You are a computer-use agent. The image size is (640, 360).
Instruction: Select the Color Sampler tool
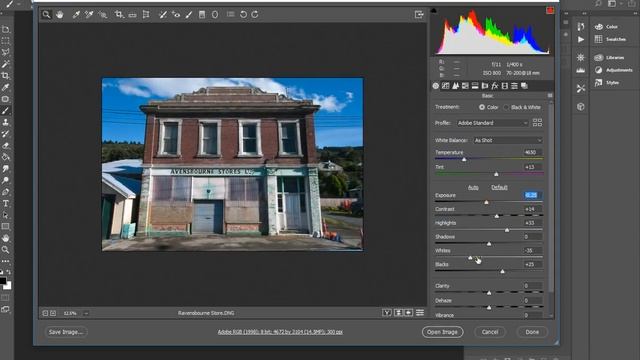click(89, 15)
